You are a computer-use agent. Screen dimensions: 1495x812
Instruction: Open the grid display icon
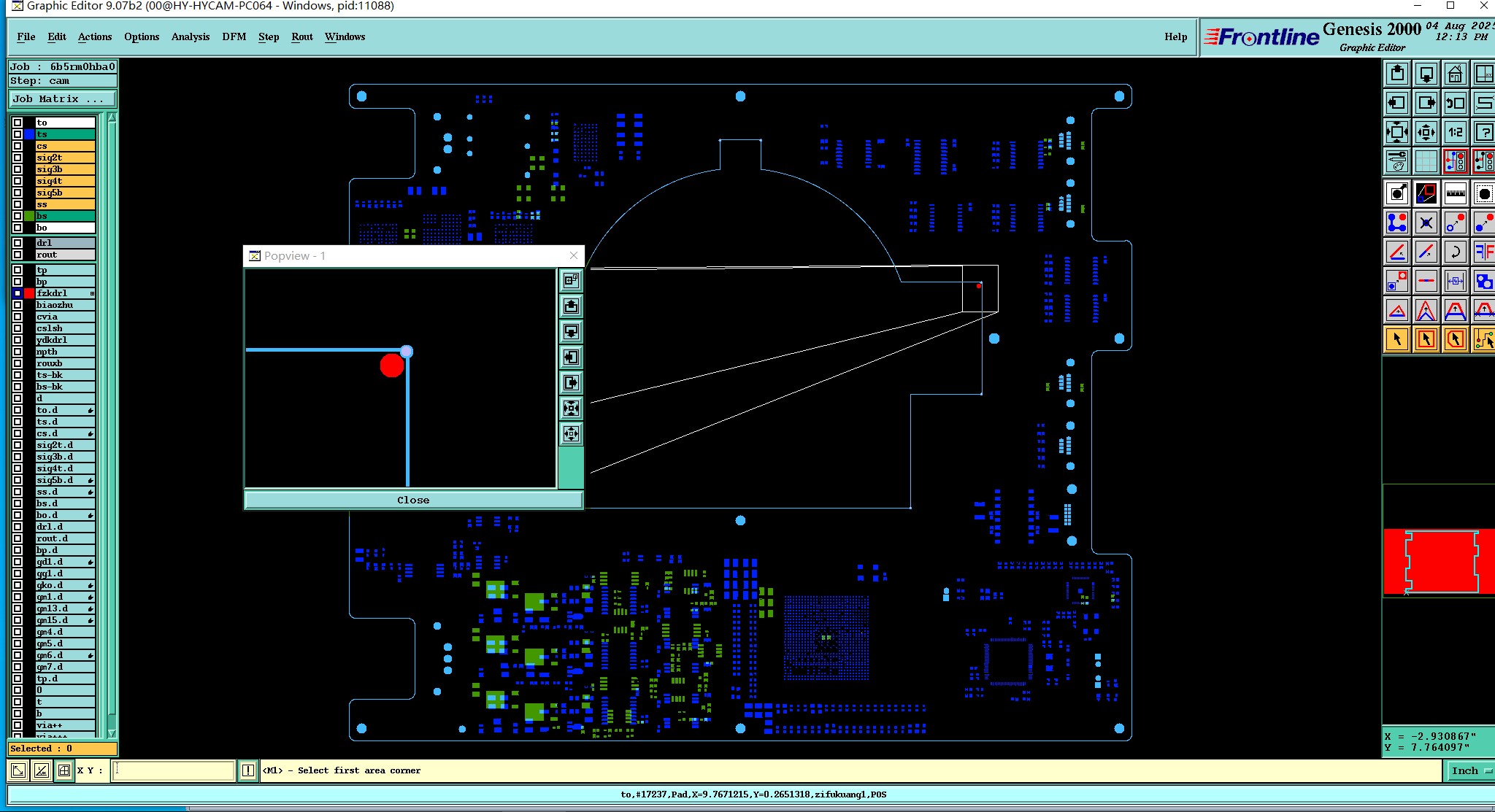tap(1426, 161)
